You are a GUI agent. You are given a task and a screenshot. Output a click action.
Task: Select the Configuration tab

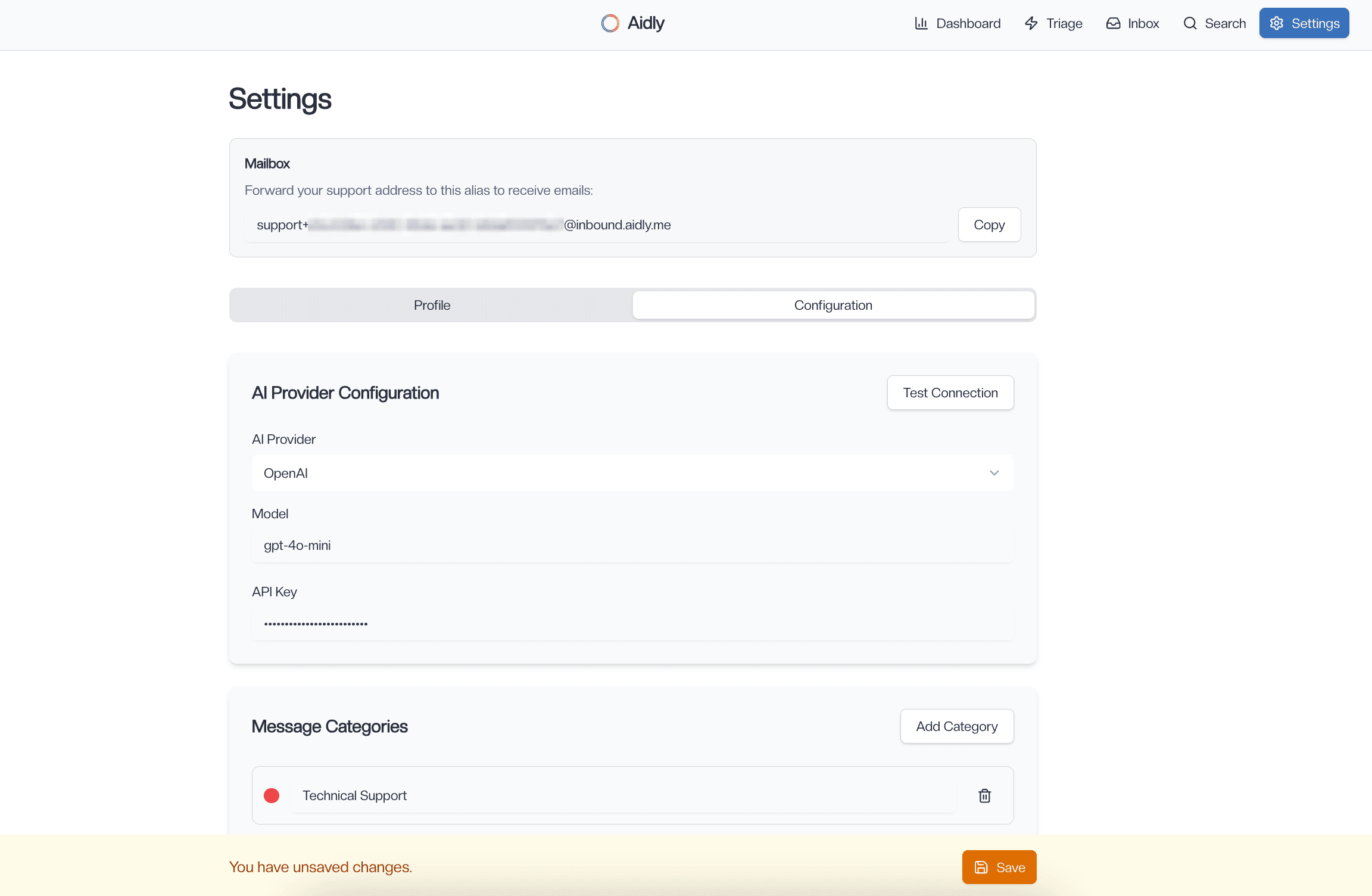pyautogui.click(x=832, y=305)
